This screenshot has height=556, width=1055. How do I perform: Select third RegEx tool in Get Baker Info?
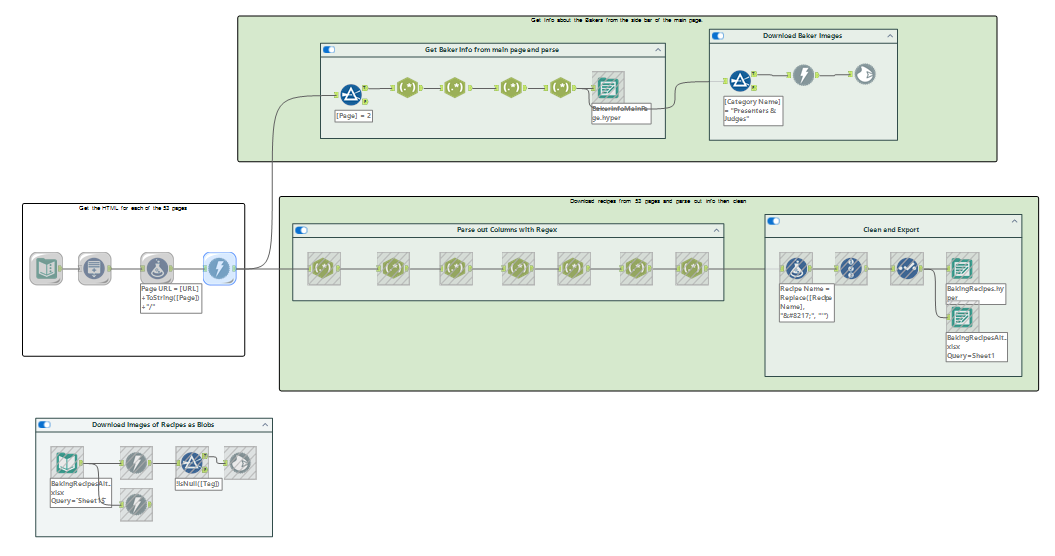511,88
